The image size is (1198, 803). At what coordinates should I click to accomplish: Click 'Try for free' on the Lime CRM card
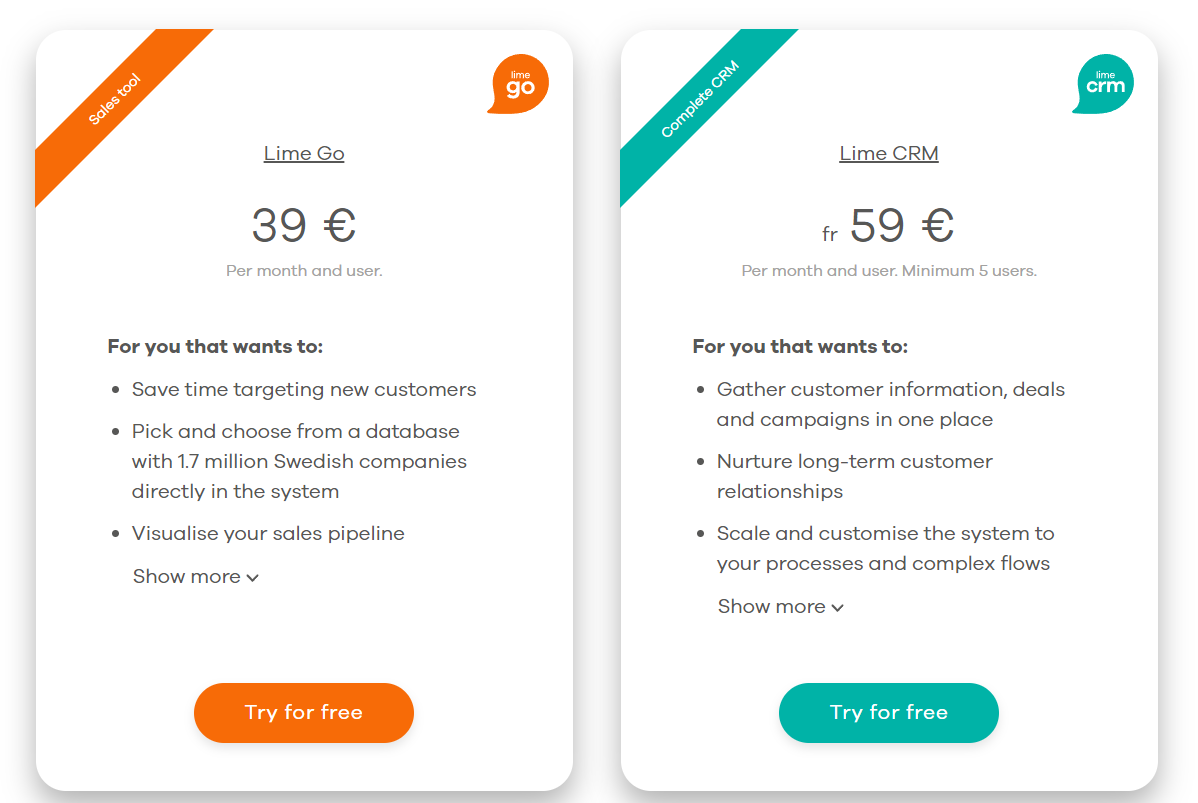pyautogui.click(x=888, y=712)
